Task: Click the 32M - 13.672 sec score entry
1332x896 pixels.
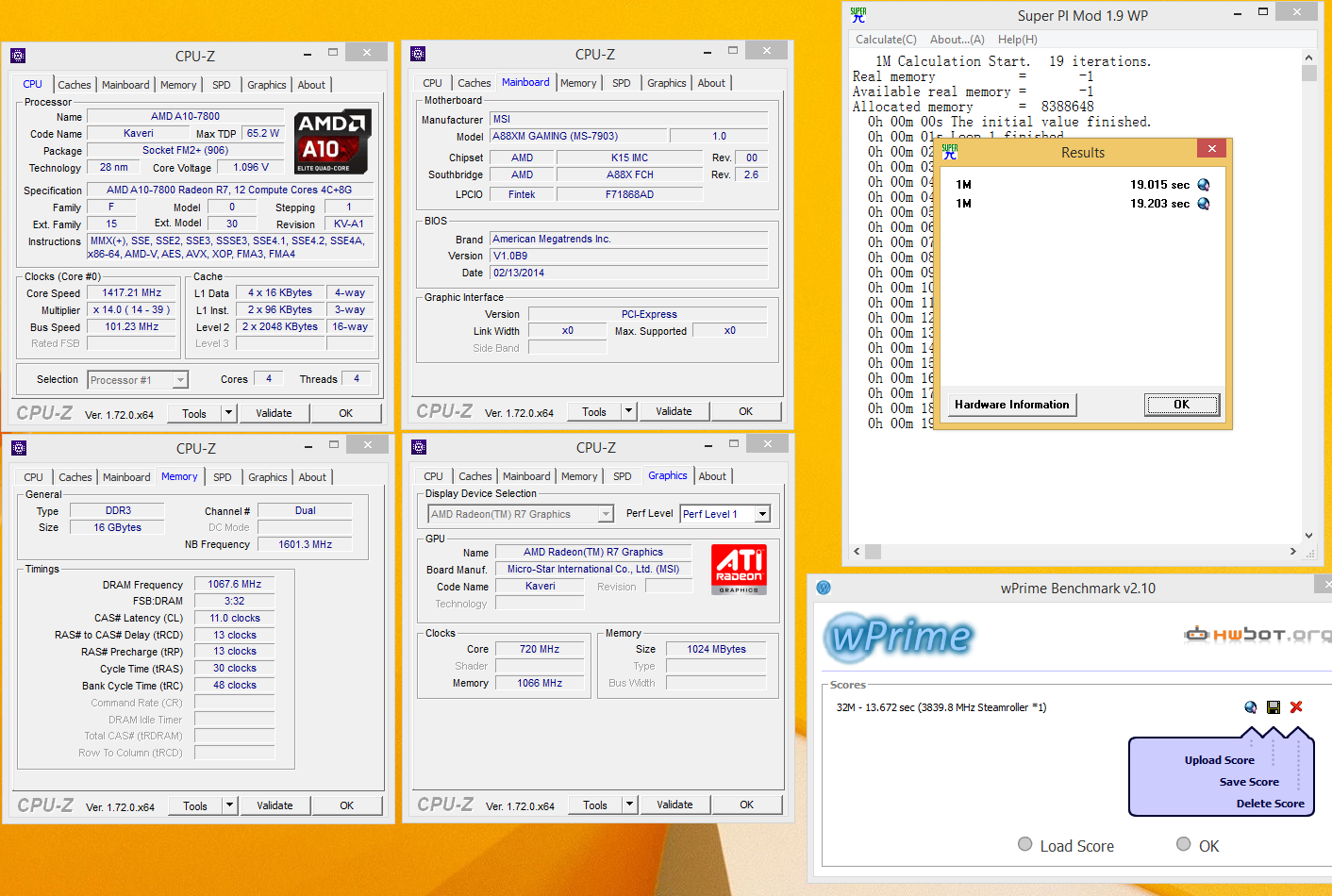Action: click(941, 707)
